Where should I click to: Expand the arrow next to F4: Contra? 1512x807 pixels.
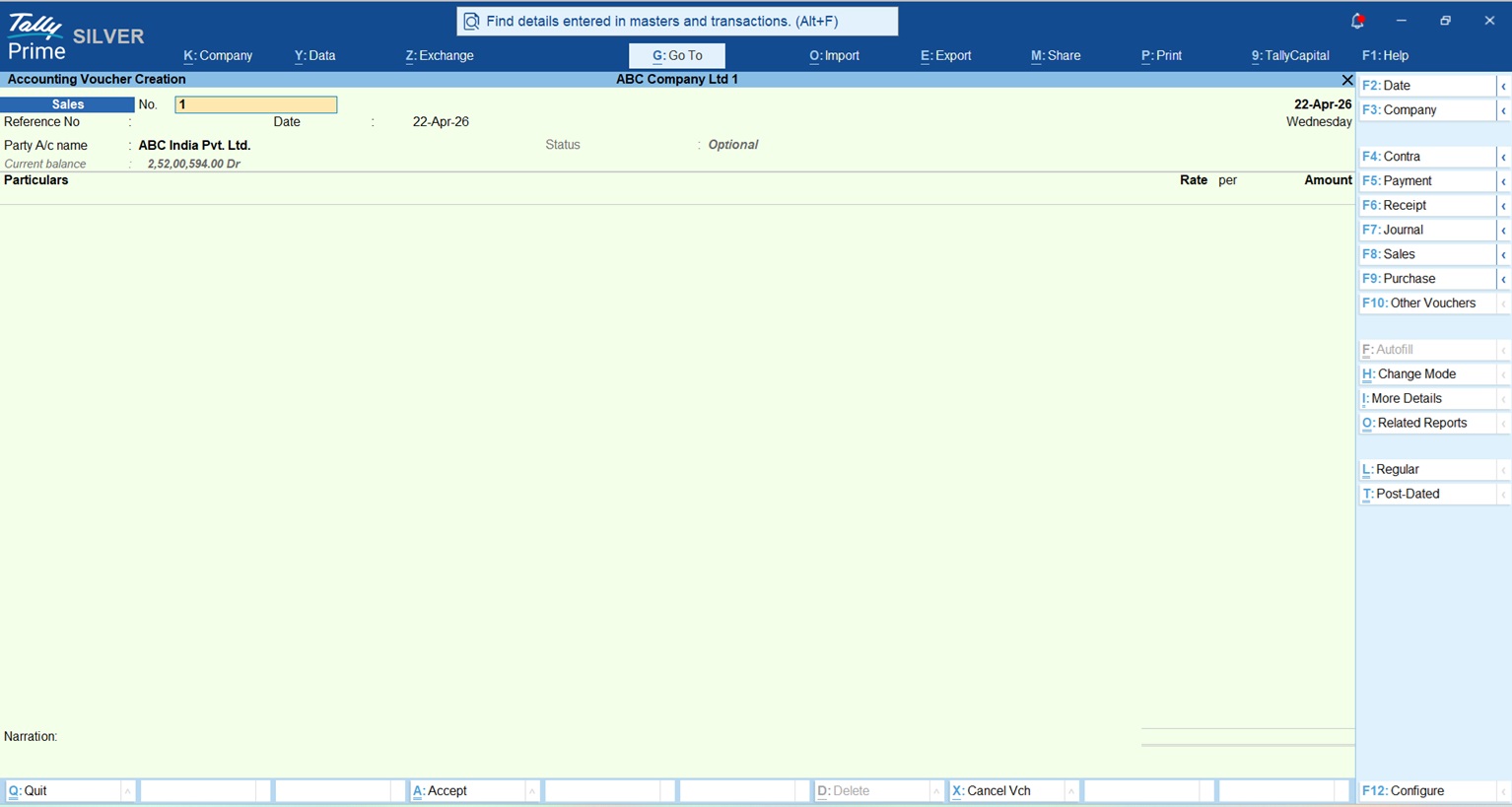(1504, 157)
